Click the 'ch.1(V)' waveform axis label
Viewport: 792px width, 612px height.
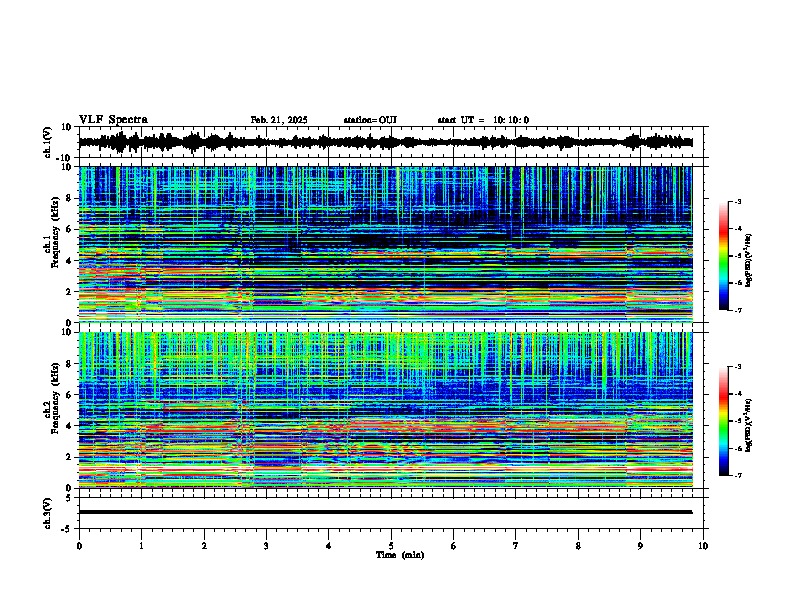coord(47,142)
